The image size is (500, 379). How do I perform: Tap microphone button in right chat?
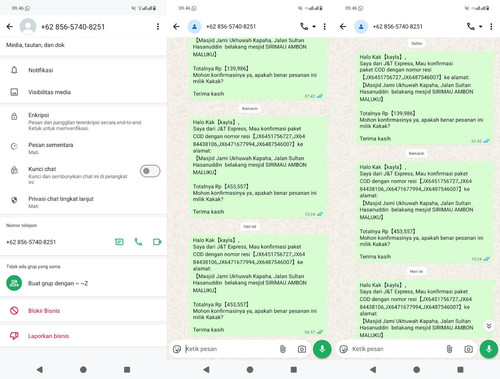click(x=489, y=349)
